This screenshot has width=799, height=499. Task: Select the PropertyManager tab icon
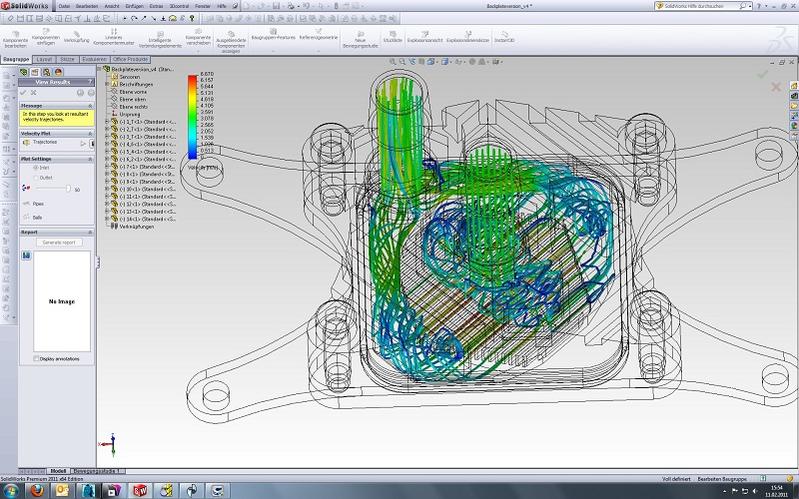pos(35,72)
